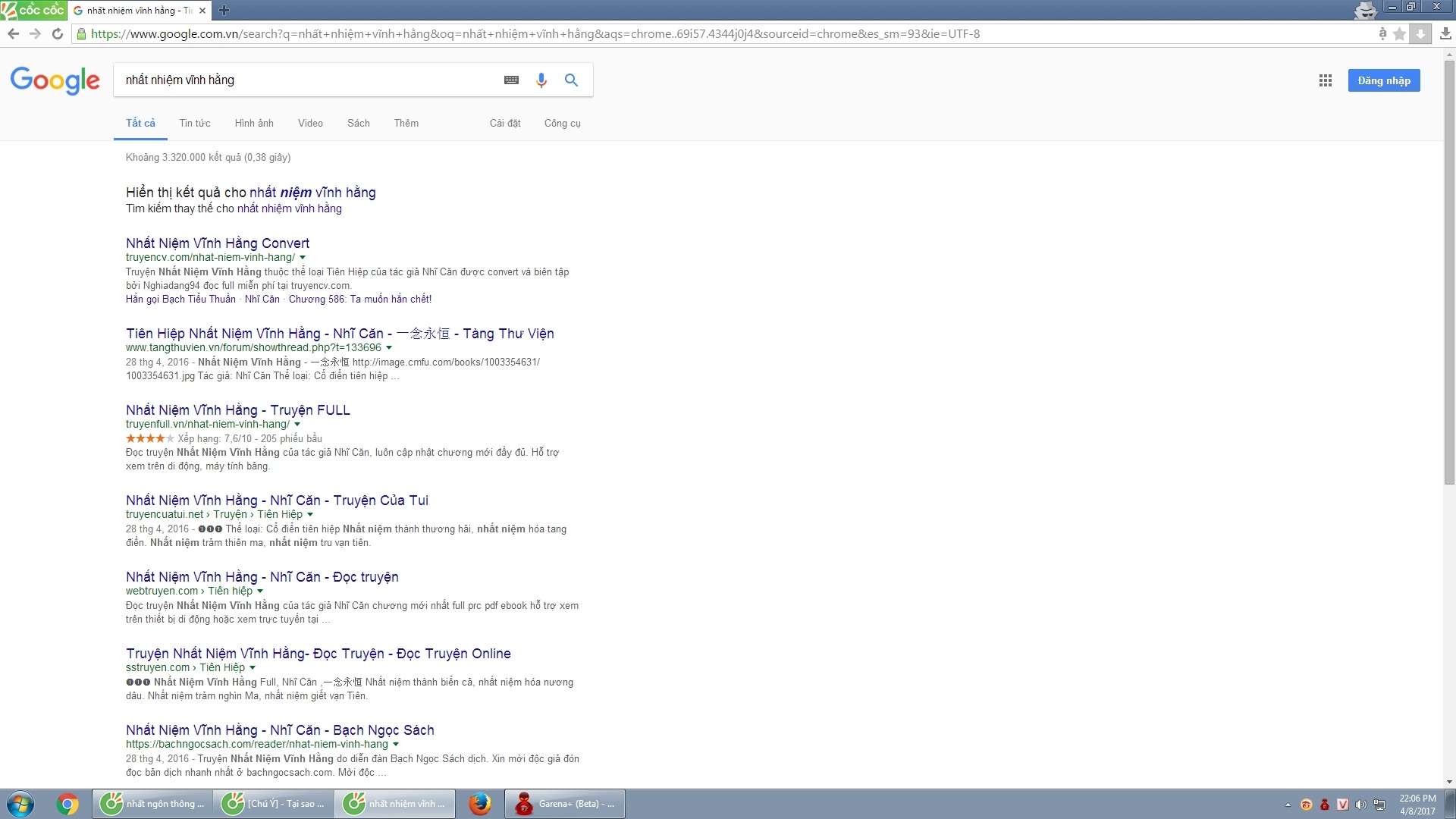Click the Đăng nhập sign-in button
This screenshot has height=819, width=1456.
(x=1383, y=80)
